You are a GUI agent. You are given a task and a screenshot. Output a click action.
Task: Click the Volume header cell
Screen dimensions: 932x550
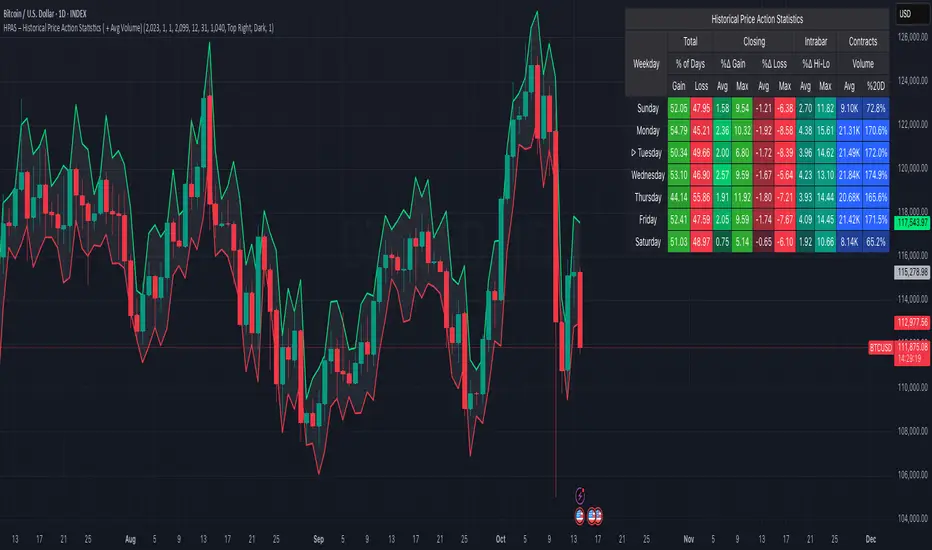pos(862,64)
